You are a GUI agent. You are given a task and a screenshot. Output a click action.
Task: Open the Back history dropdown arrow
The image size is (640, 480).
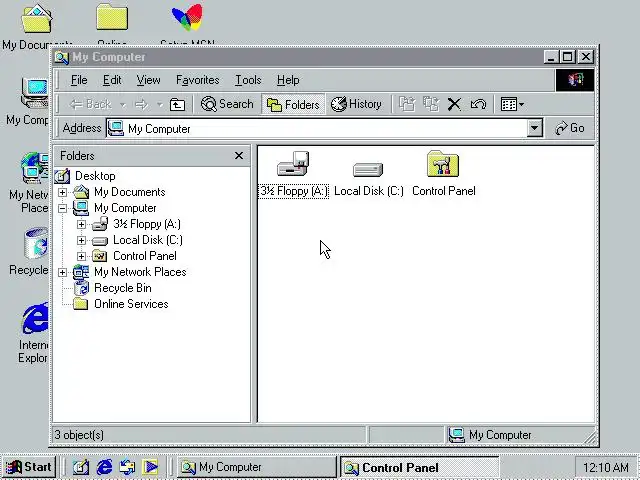(x=122, y=105)
